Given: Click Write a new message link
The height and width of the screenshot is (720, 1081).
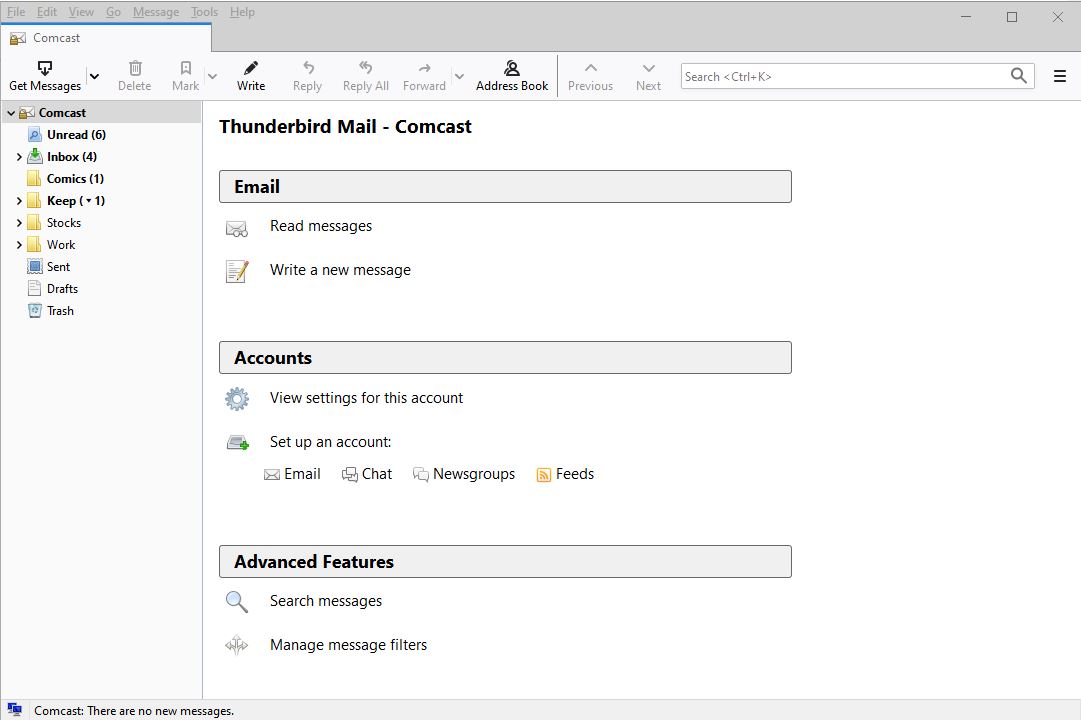Looking at the screenshot, I should click(x=340, y=270).
